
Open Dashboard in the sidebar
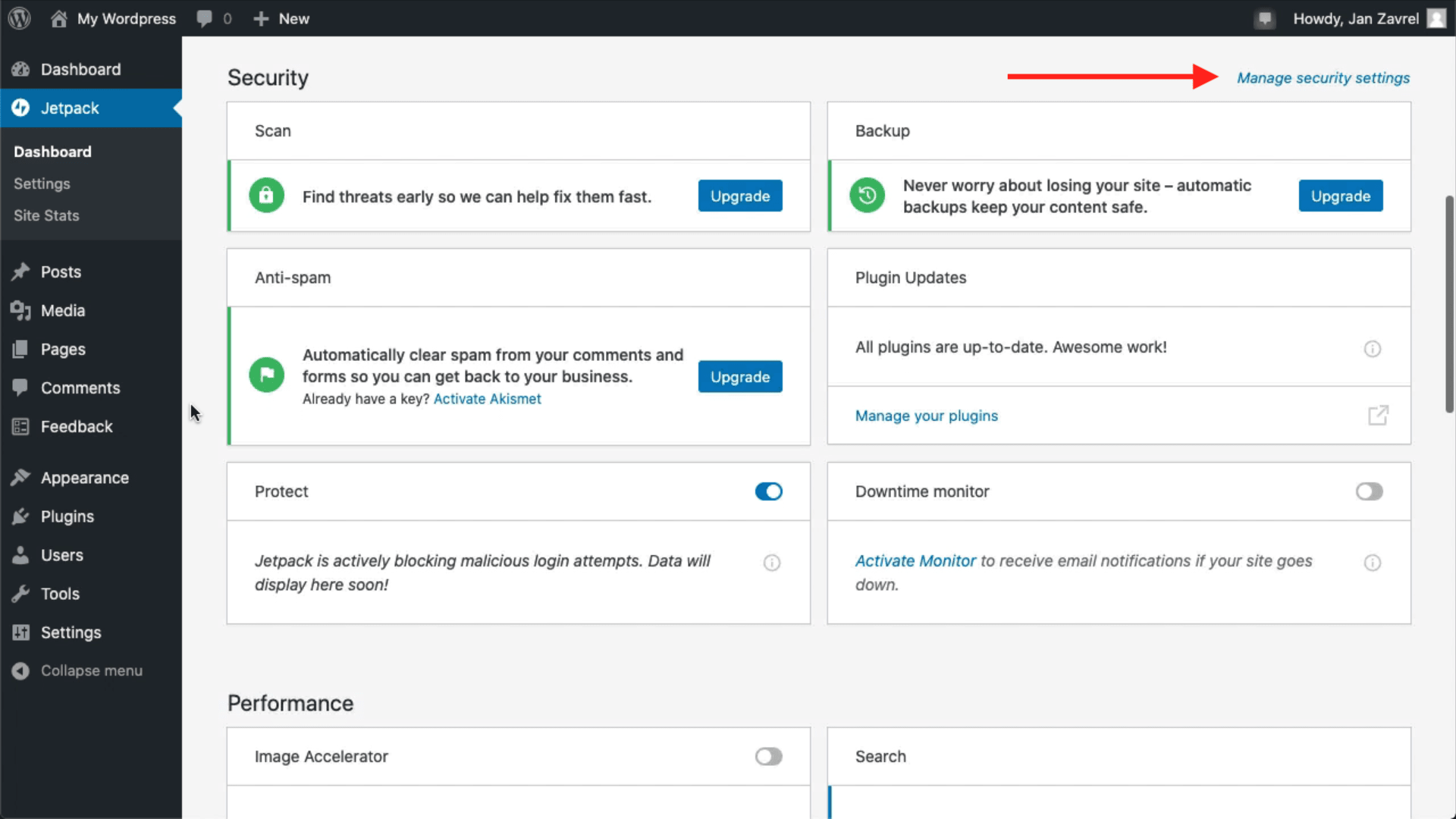91,69
